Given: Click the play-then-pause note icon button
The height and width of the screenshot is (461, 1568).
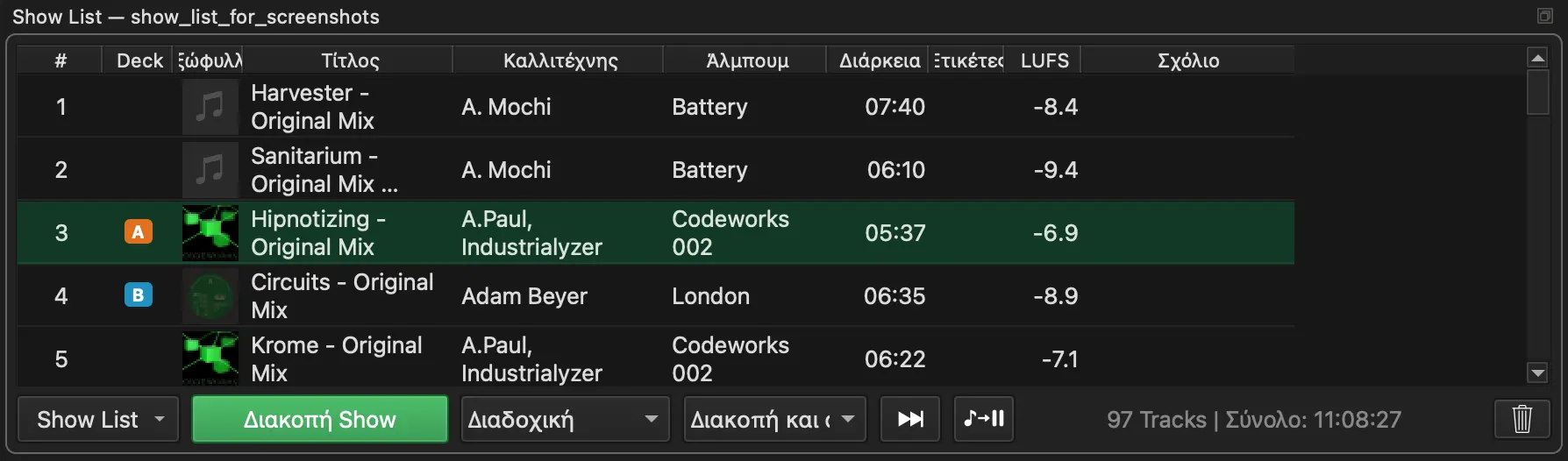Looking at the screenshot, I should tap(984, 419).
